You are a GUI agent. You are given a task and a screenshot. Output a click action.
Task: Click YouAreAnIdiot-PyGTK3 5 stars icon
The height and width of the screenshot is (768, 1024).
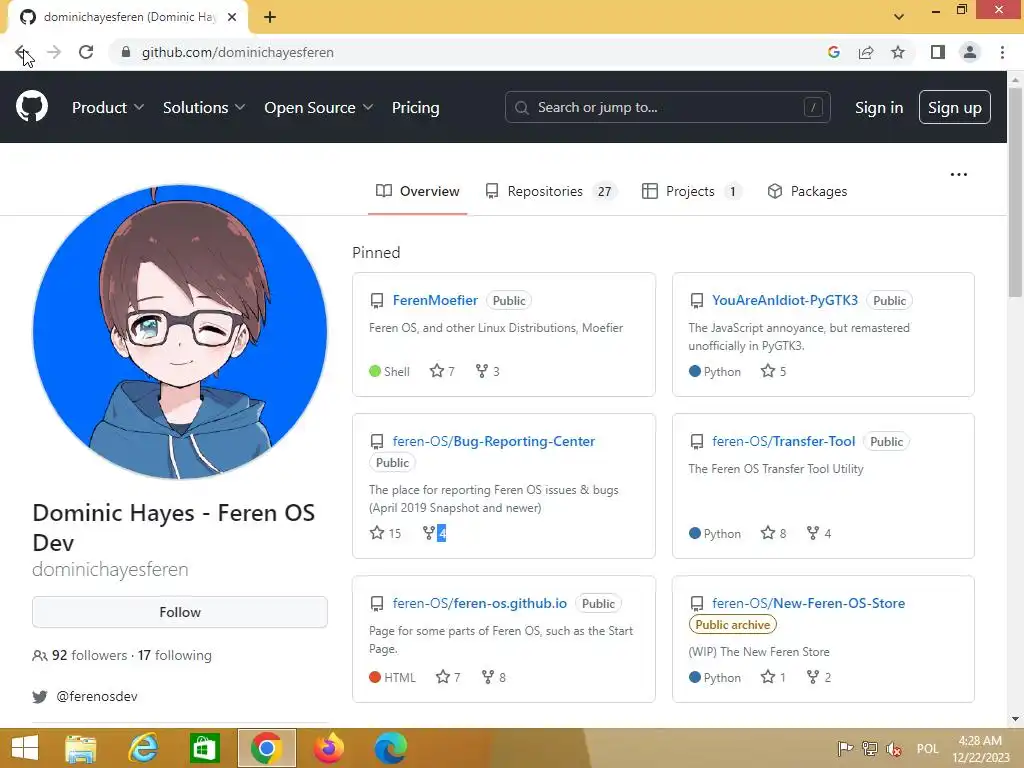(x=768, y=371)
